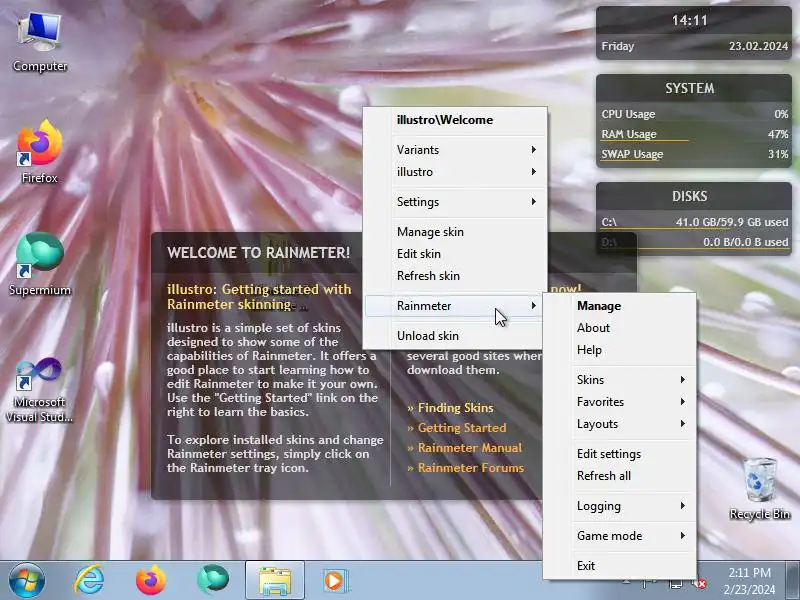This screenshot has height=600, width=800.
Task: Launch Internet Explorer from the taskbar
Action: (x=89, y=581)
